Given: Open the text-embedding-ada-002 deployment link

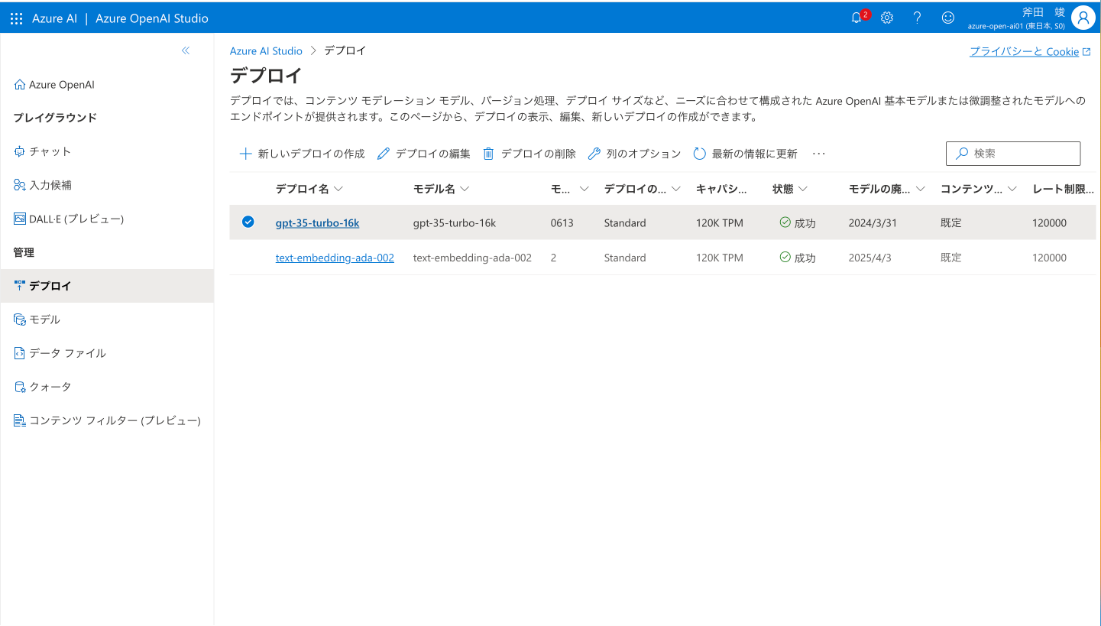Looking at the screenshot, I should click(x=334, y=258).
